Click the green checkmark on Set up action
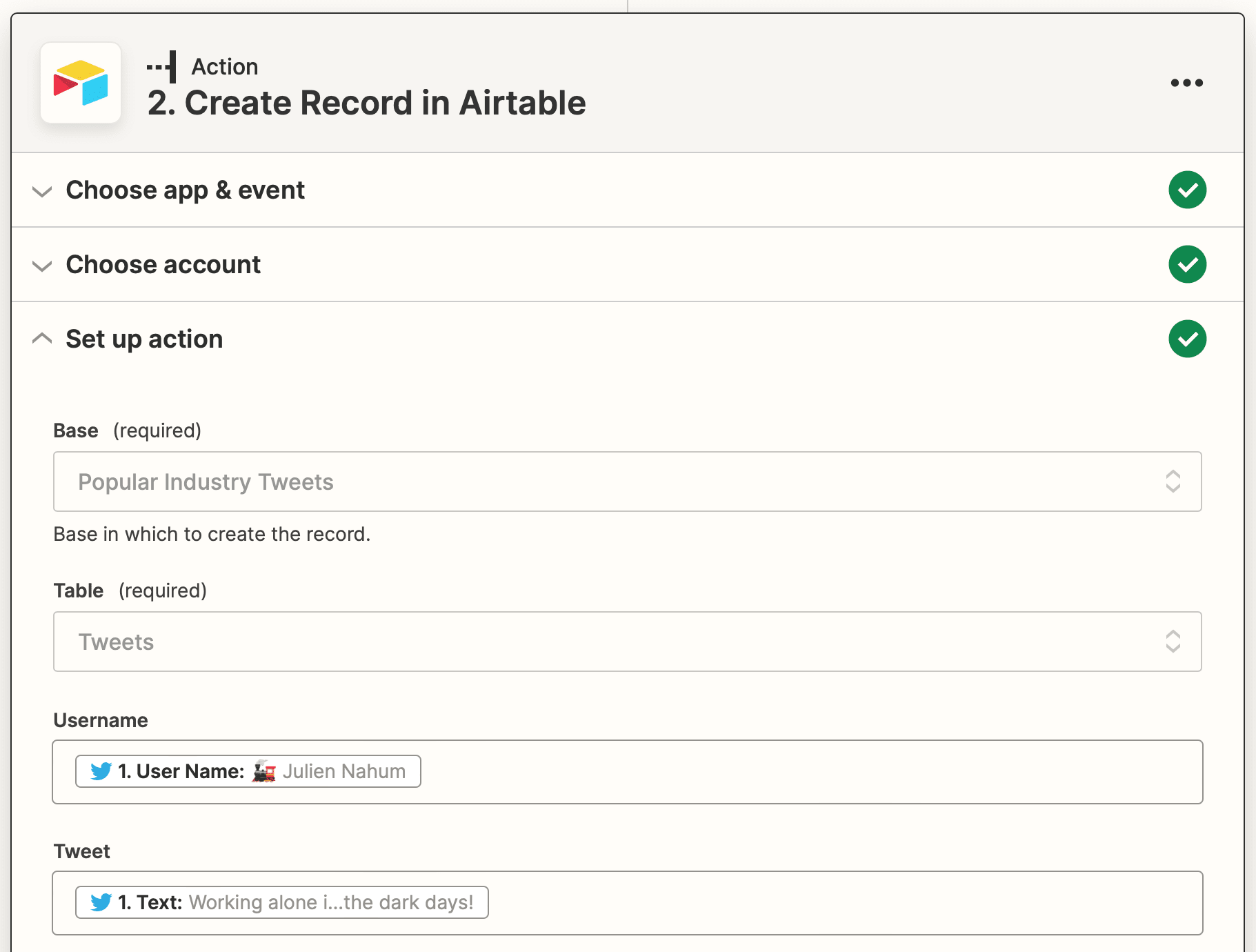Image resolution: width=1256 pixels, height=952 pixels. click(x=1187, y=339)
